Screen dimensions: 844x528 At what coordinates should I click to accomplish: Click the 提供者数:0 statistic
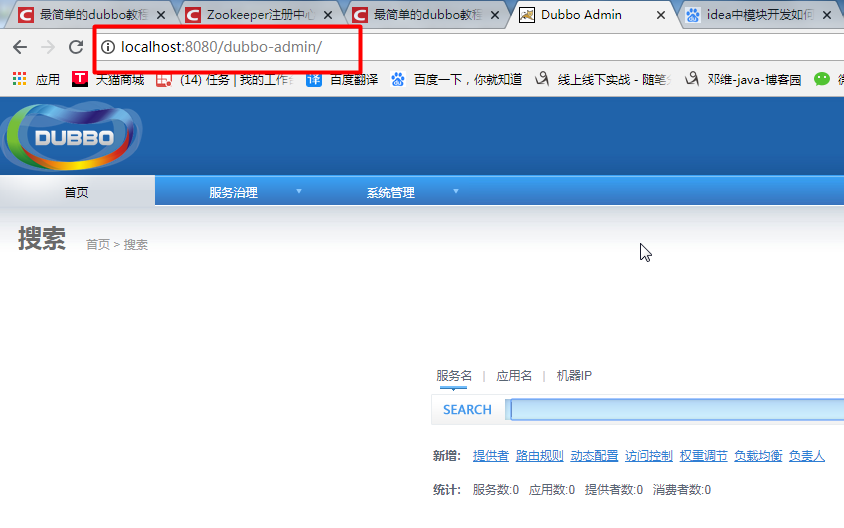tap(614, 490)
